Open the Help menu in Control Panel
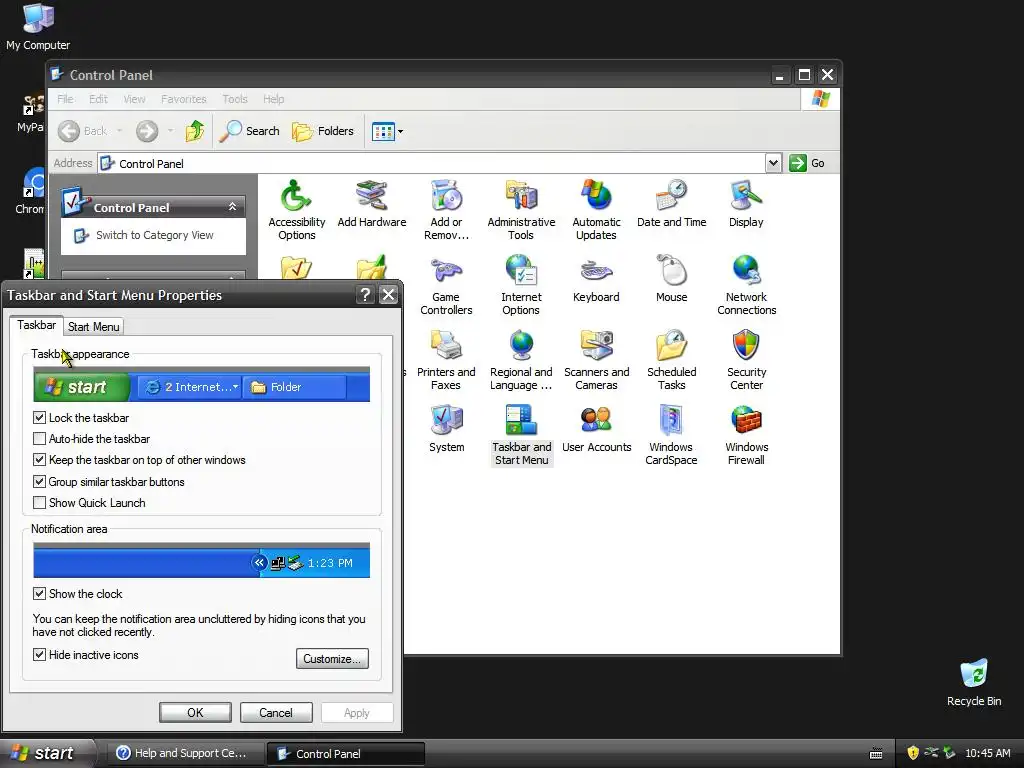 (x=274, y=99)
